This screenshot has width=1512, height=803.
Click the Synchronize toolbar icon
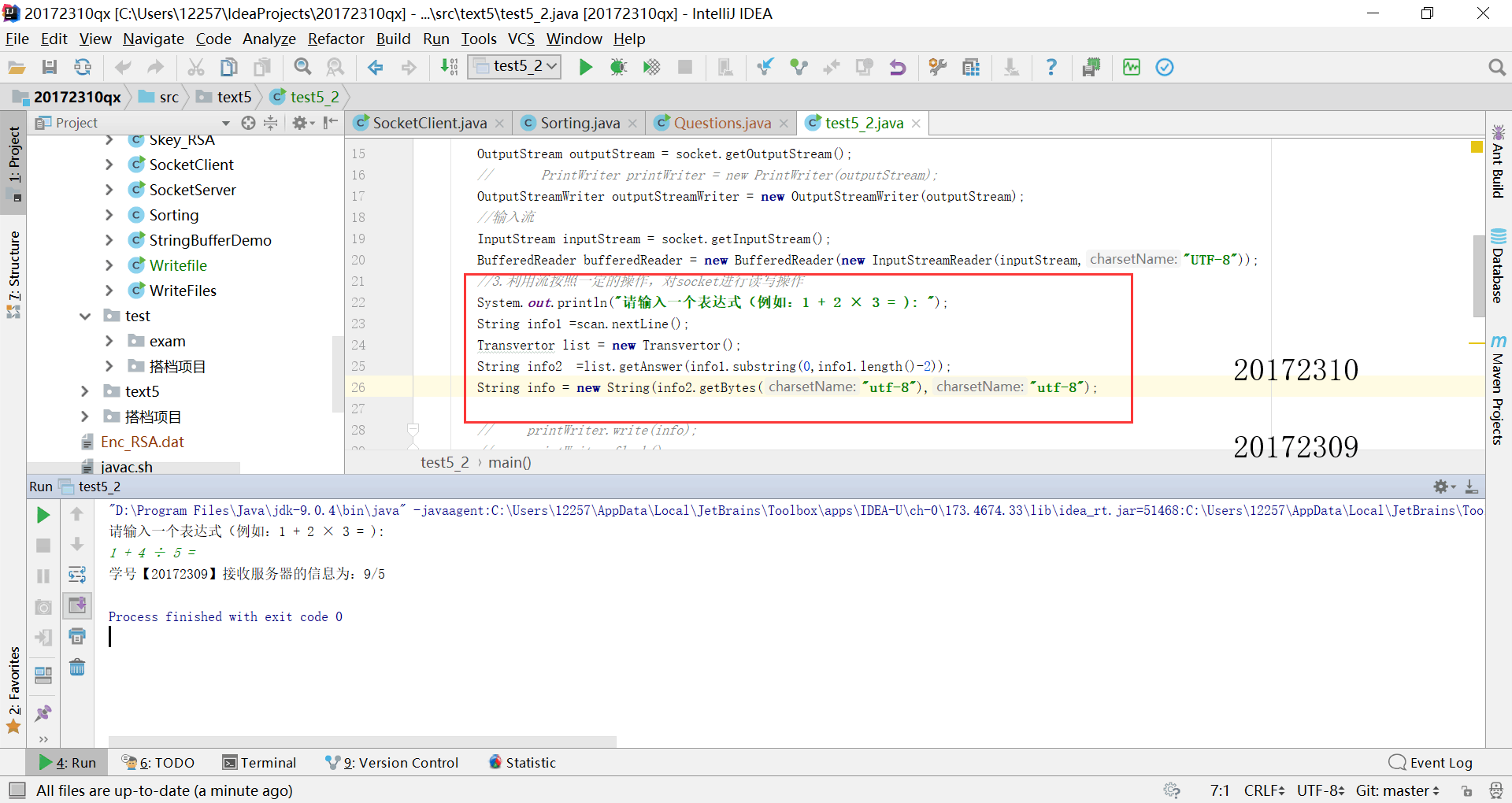(83, 68)
